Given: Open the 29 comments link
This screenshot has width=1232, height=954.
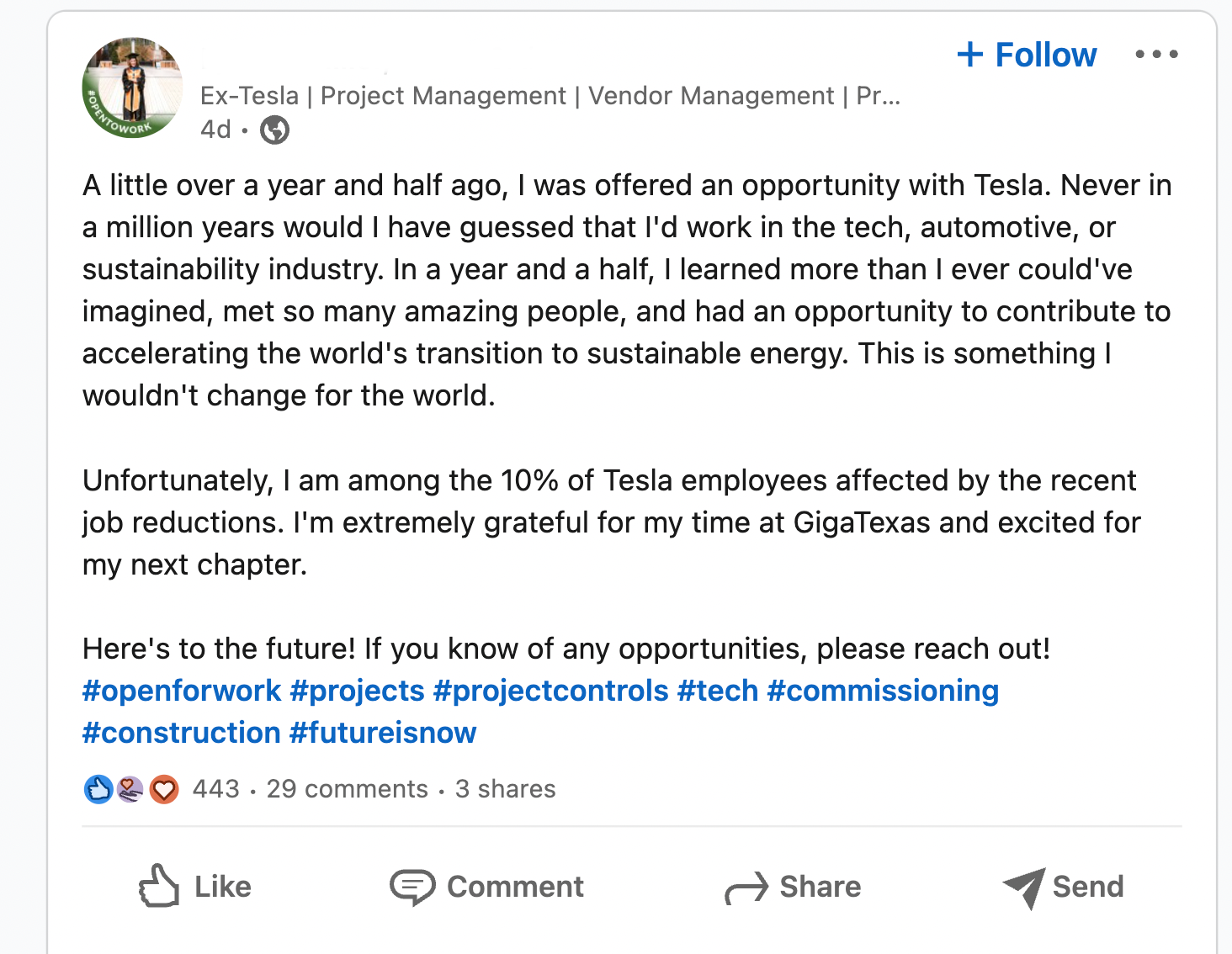Looking at the screenshot, I should click(348, 789).
